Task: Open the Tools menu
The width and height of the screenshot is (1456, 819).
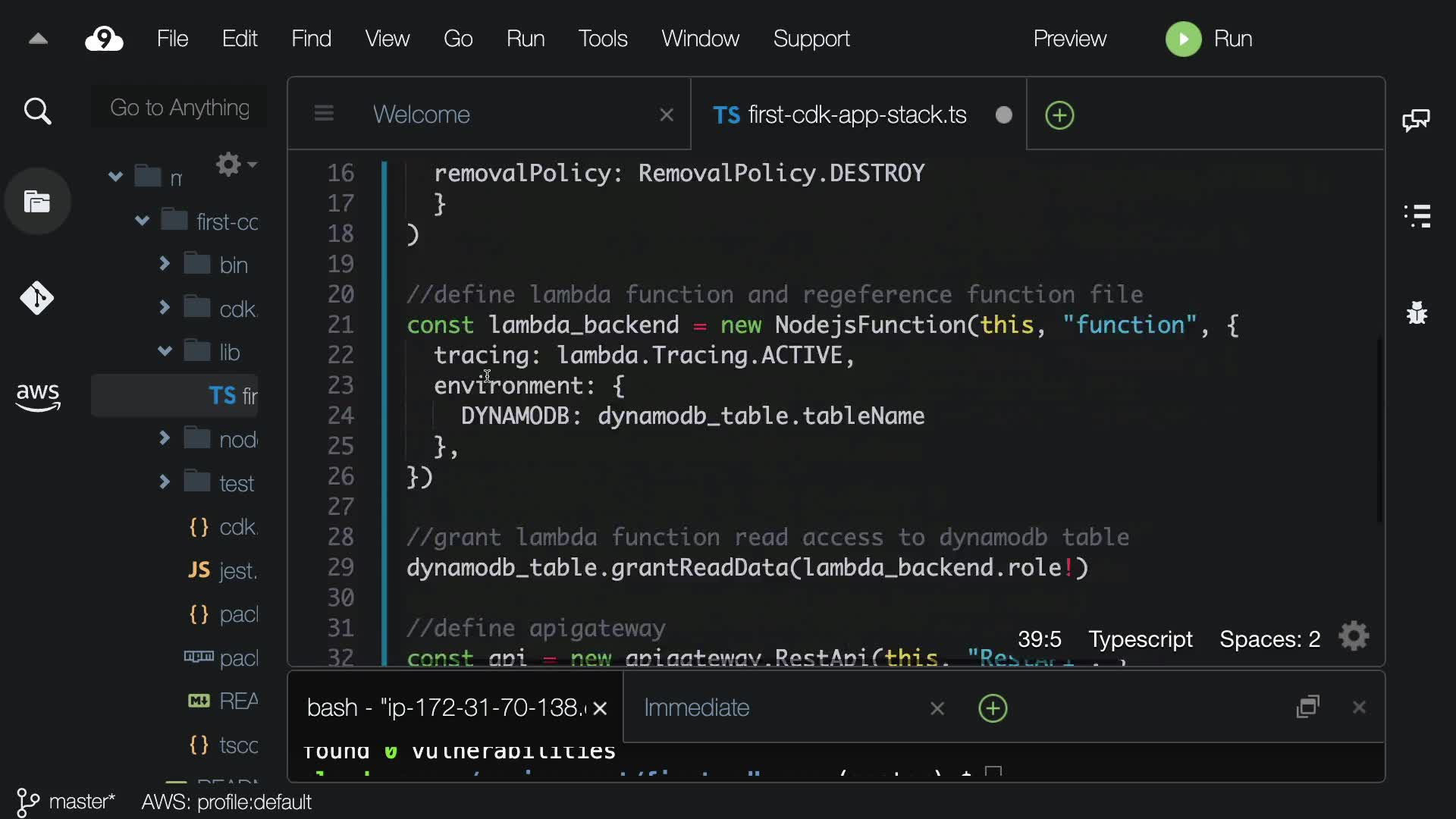Action: [602, 39]
